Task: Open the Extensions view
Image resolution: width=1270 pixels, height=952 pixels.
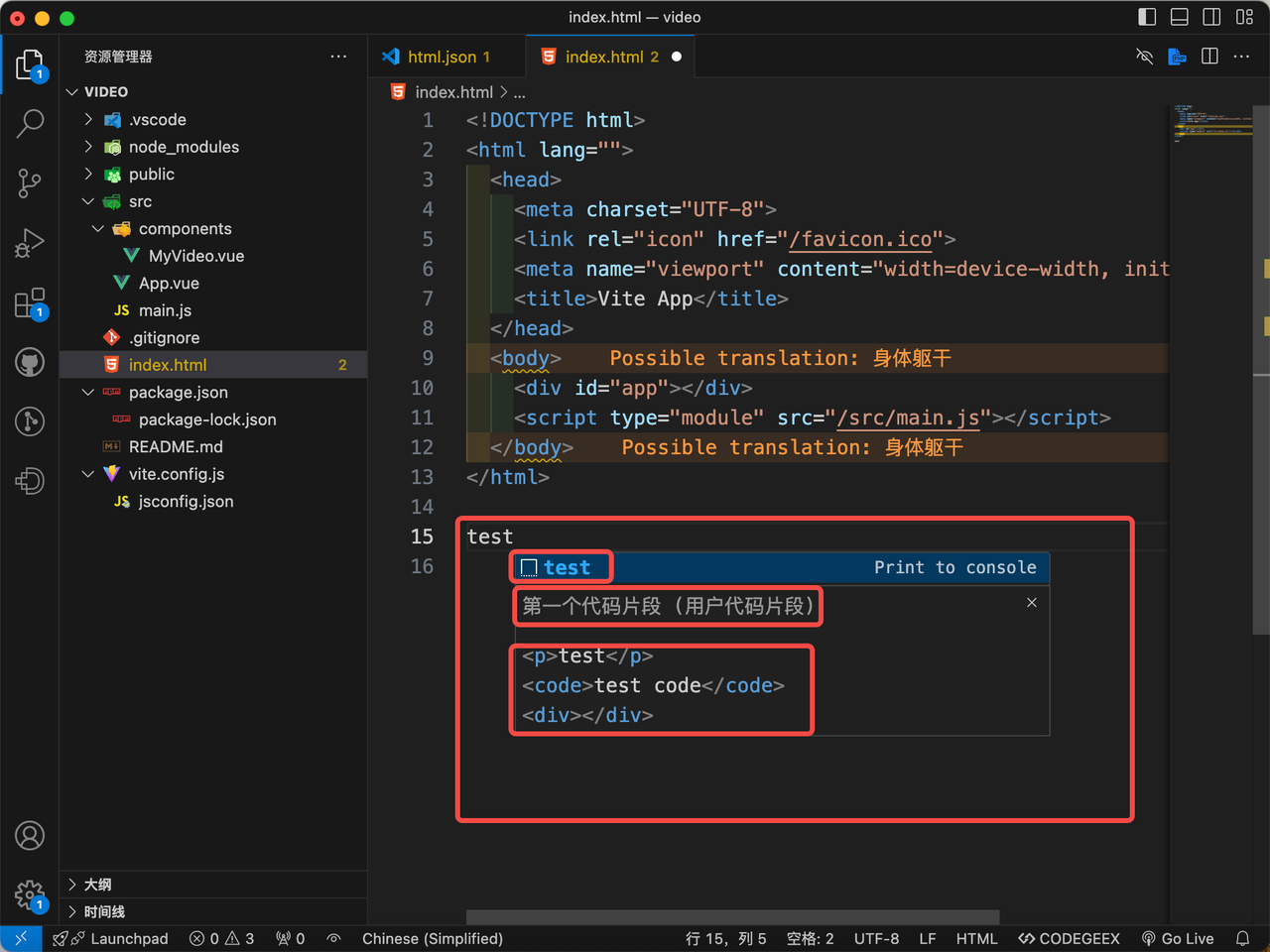Action: [x=30, y=302]
